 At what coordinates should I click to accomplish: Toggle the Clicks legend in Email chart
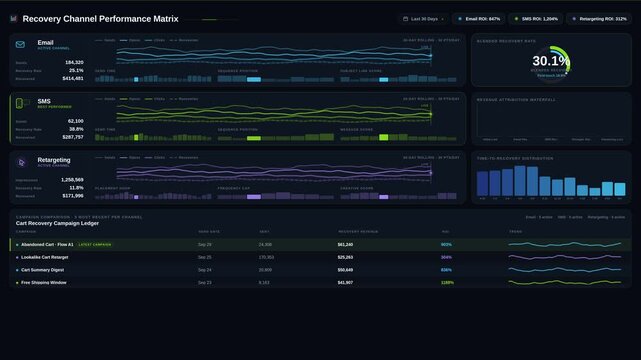tap(155, 40)
